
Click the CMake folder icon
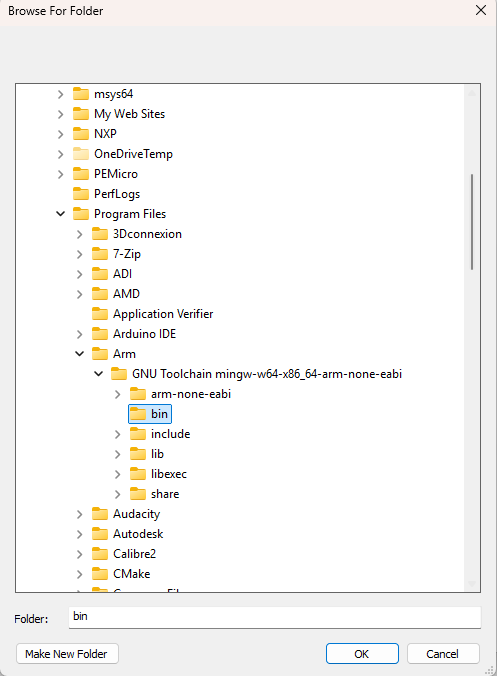[x=100, y=574]
